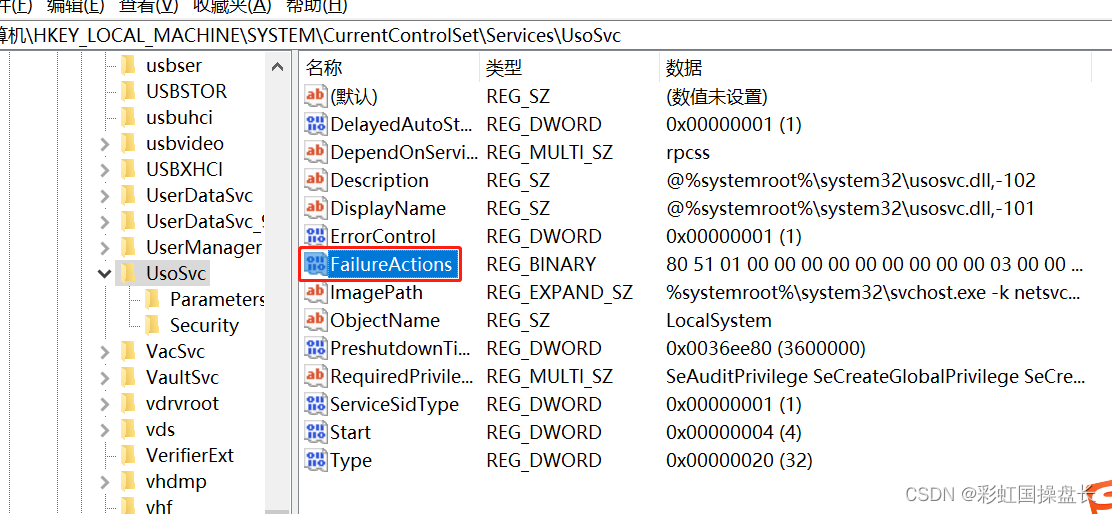This screenshot has height=514, width=1112.
Task: Click the tree pane scroll-up arrow
Action: (x=277, y=67)
